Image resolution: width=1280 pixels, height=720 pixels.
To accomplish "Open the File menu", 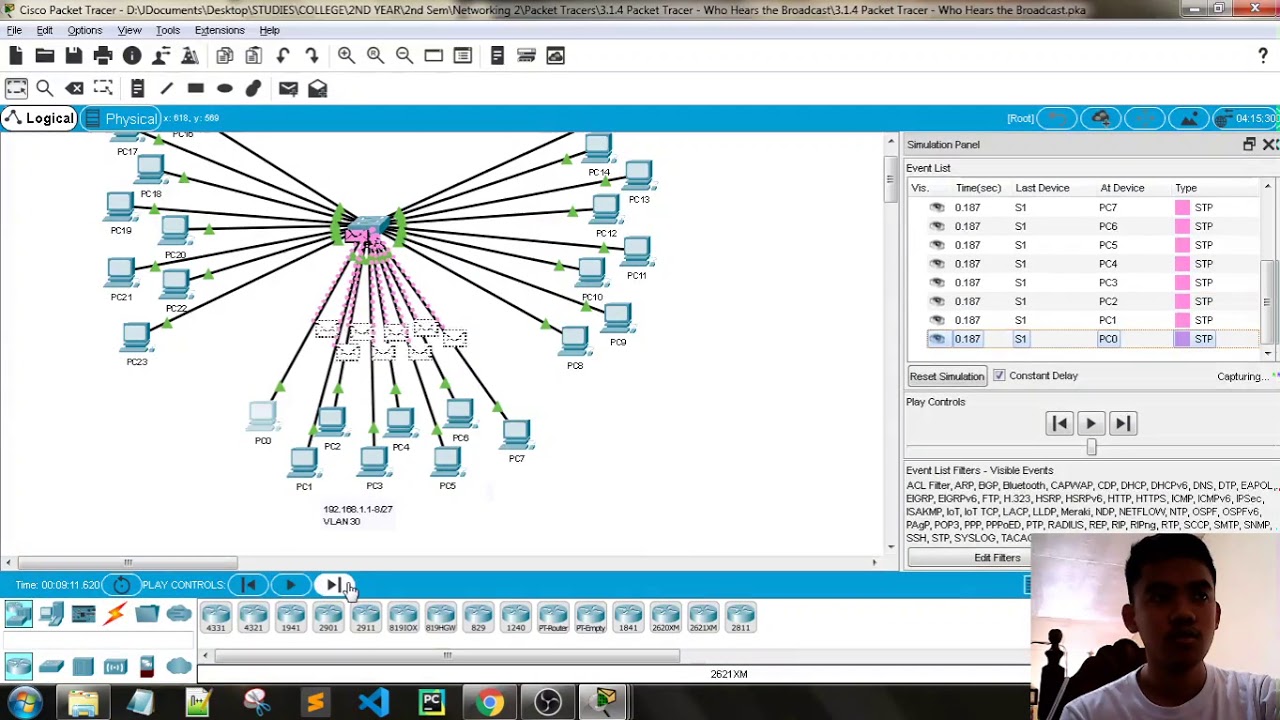I will pyautogui.click(x=14, y=30).
